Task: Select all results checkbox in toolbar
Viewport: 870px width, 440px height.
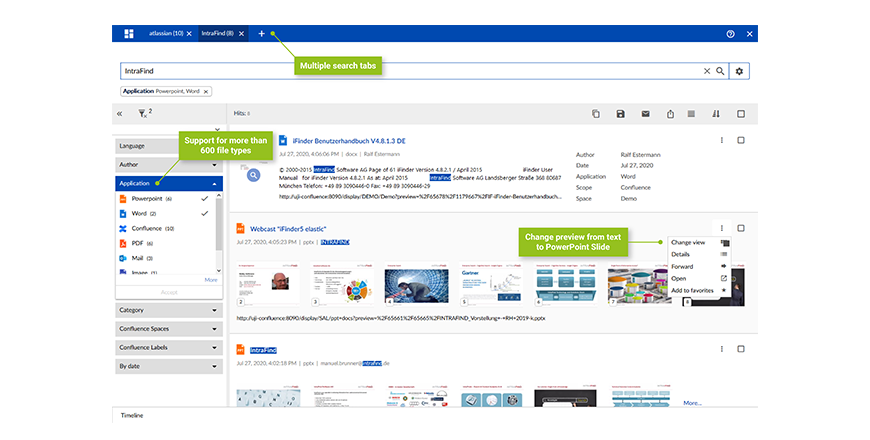Action: 741,114
